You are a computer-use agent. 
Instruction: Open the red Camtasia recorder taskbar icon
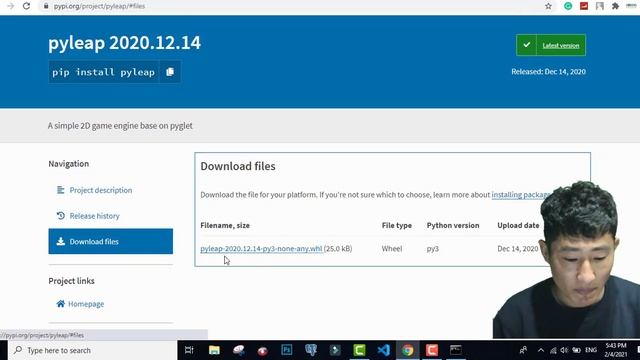[x=431, y=350]
